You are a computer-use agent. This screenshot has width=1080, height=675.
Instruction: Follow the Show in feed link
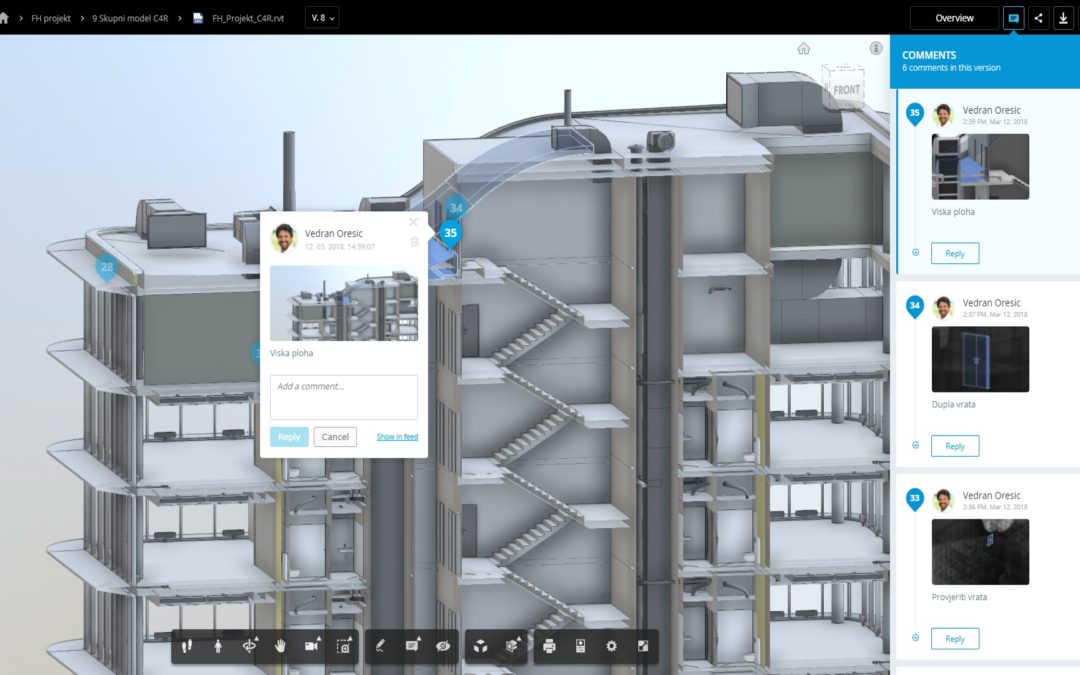(397, 437)
